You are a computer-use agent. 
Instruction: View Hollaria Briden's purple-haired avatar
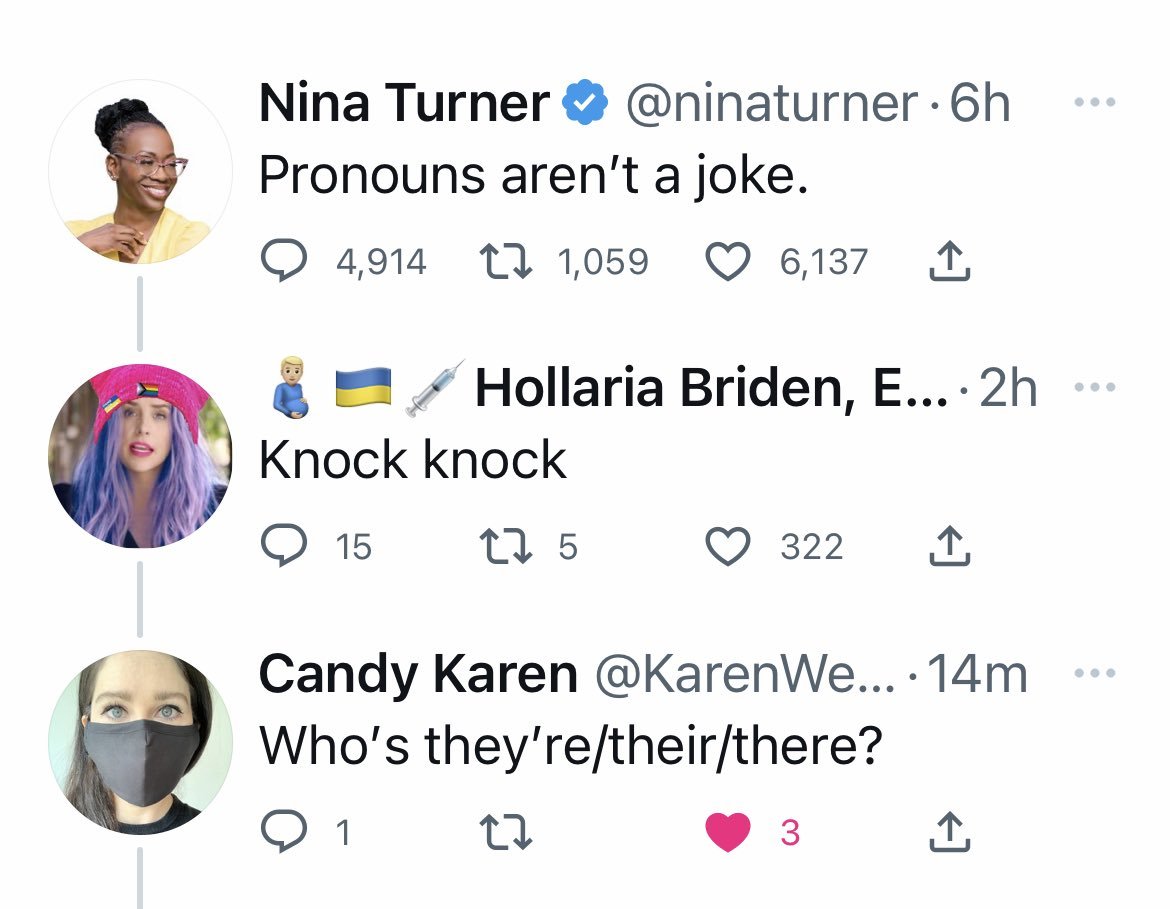(140, 456)
